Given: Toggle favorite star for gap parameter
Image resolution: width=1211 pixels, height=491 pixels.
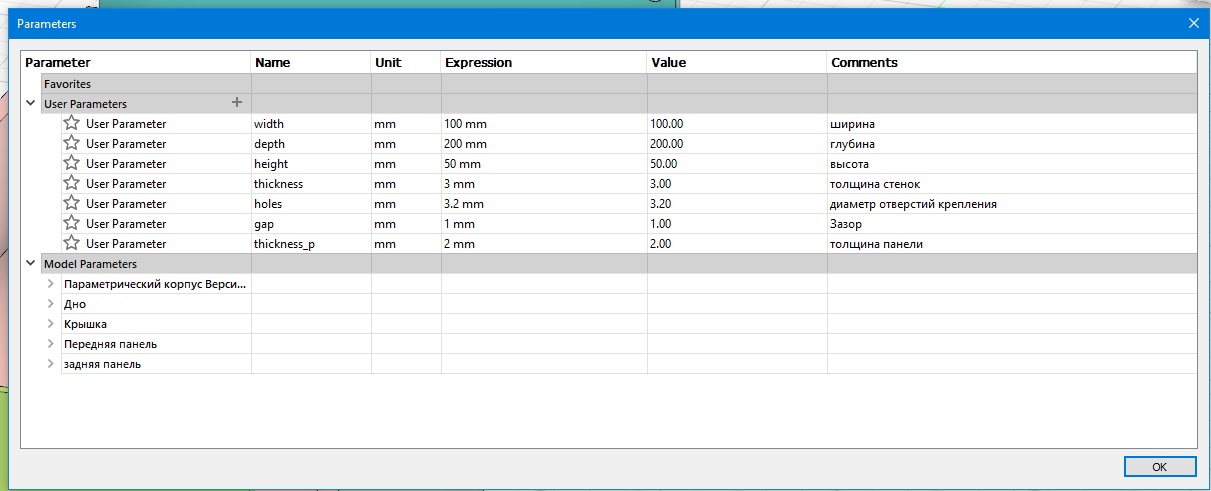Looking at the screenshot, I should point(71,223).
